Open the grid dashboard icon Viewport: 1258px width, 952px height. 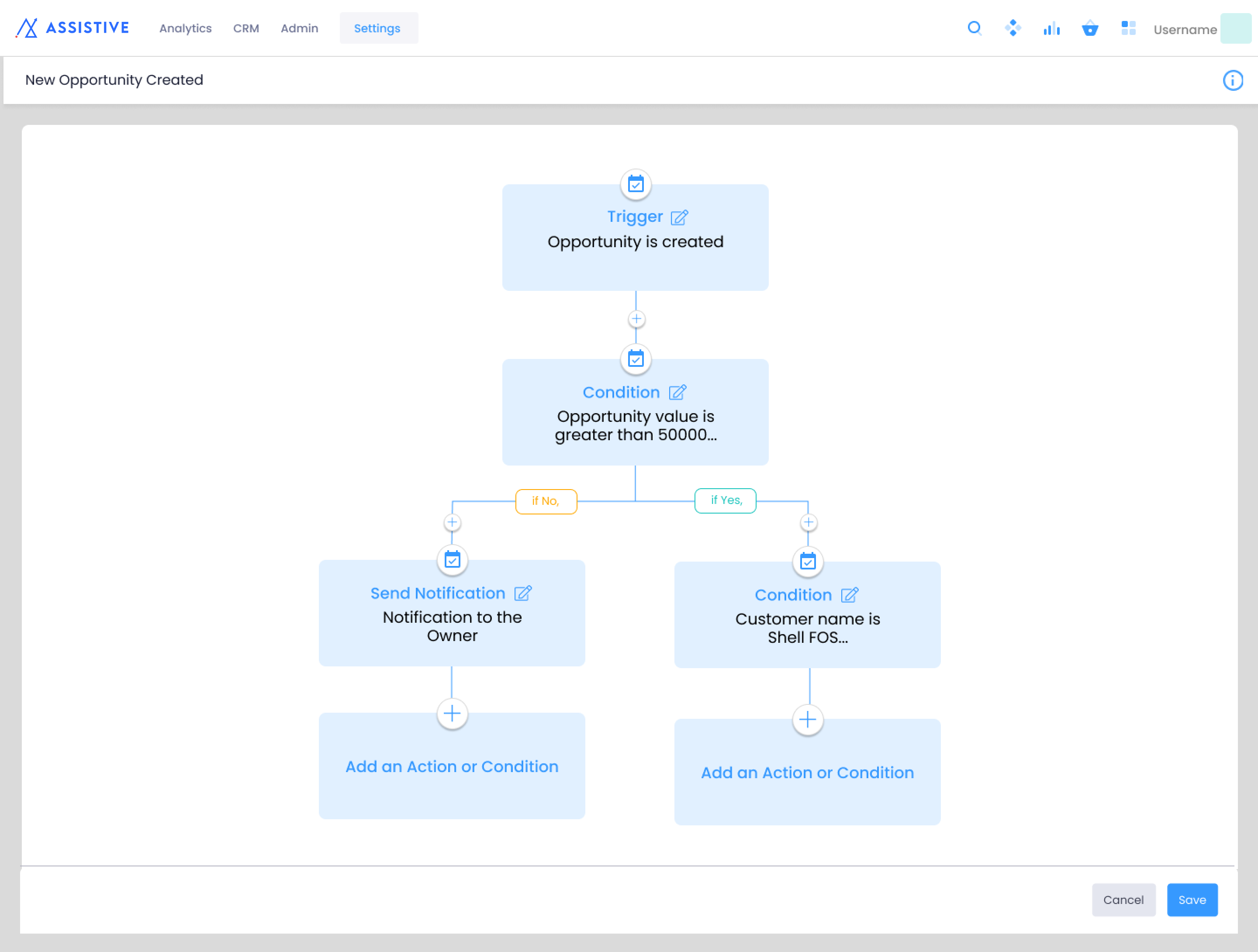click(1128, 28)
